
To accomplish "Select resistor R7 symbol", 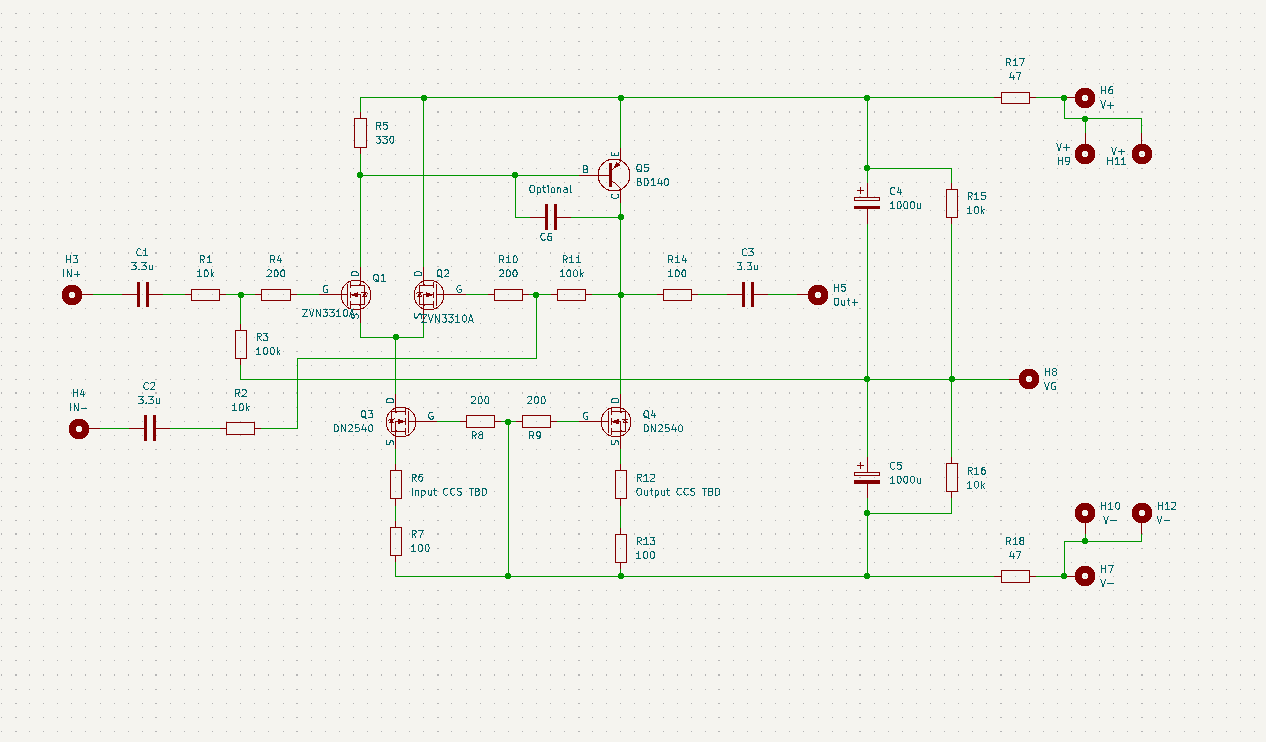I will [x=396, y=541].
